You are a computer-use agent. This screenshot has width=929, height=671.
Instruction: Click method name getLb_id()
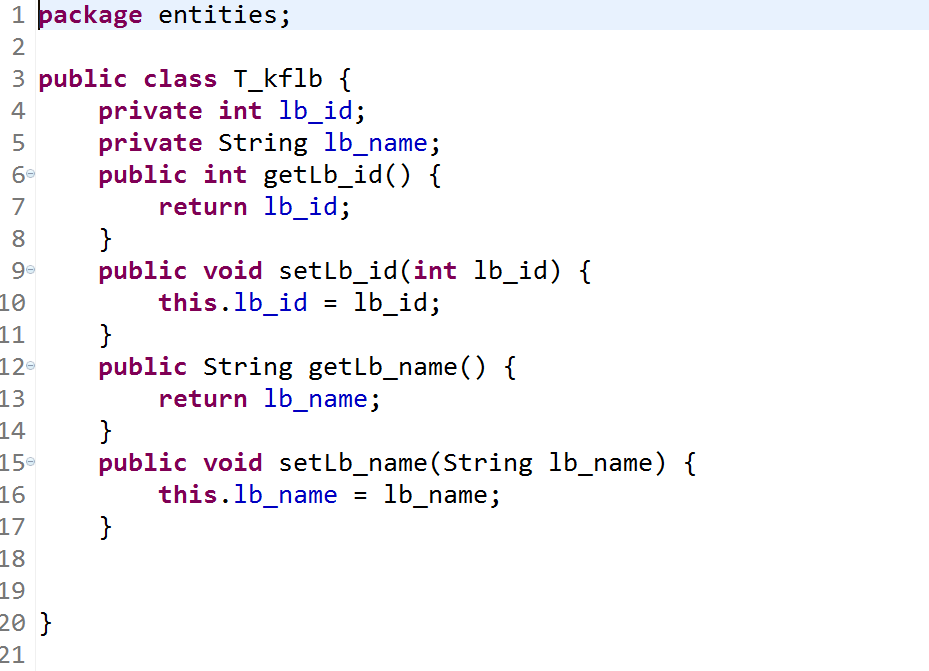[x=337, y=175]
